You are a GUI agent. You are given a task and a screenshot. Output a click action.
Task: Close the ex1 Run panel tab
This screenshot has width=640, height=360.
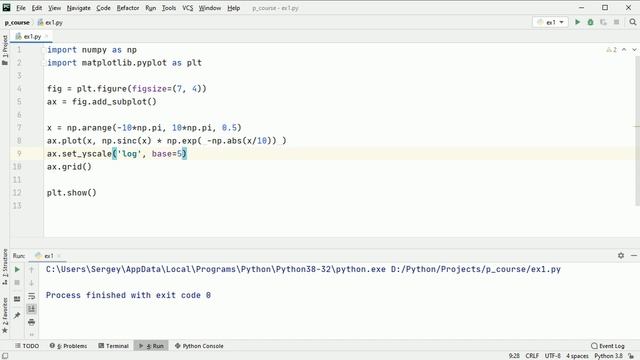click(x=59, y=256)
